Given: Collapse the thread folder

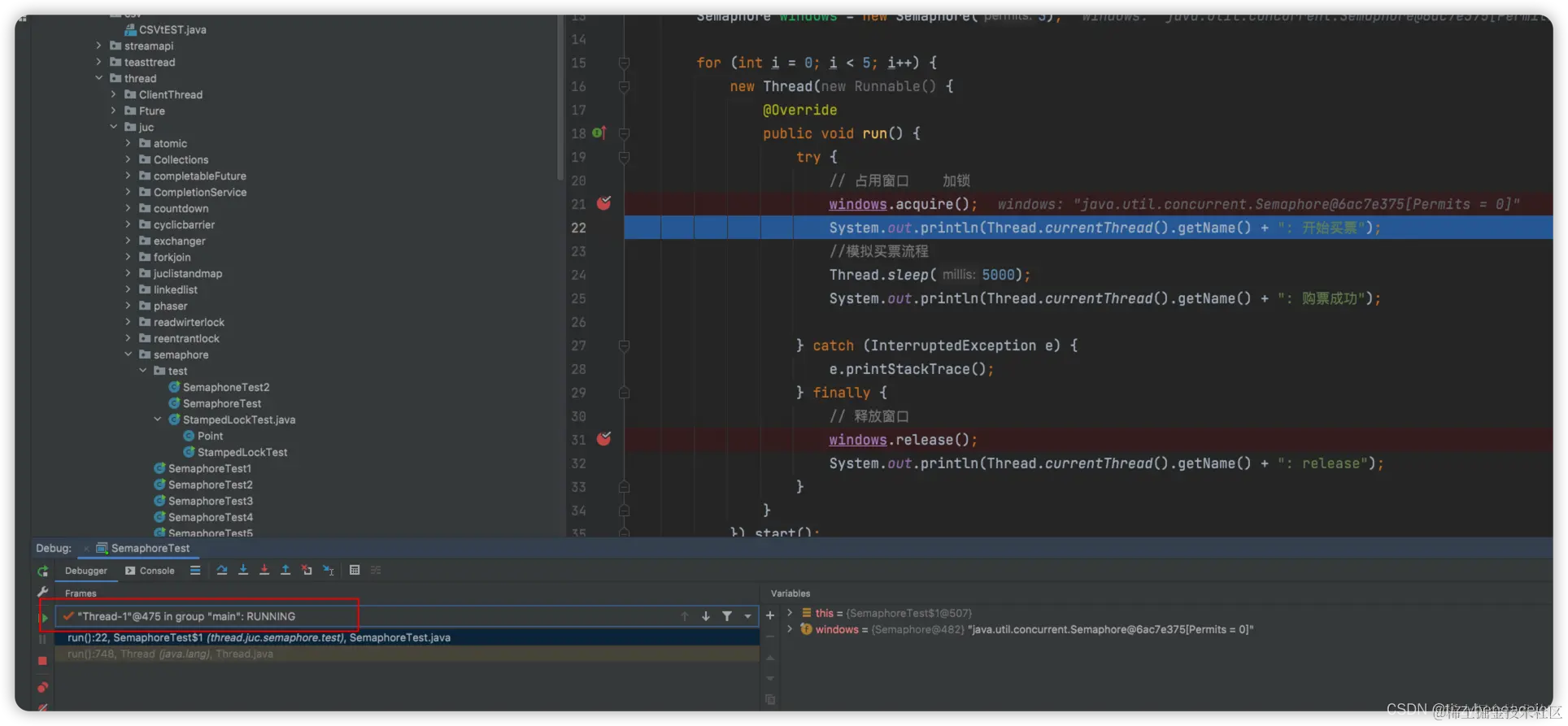Looking at the screenshot, I should pyautogui.click(x=99, y=79).
